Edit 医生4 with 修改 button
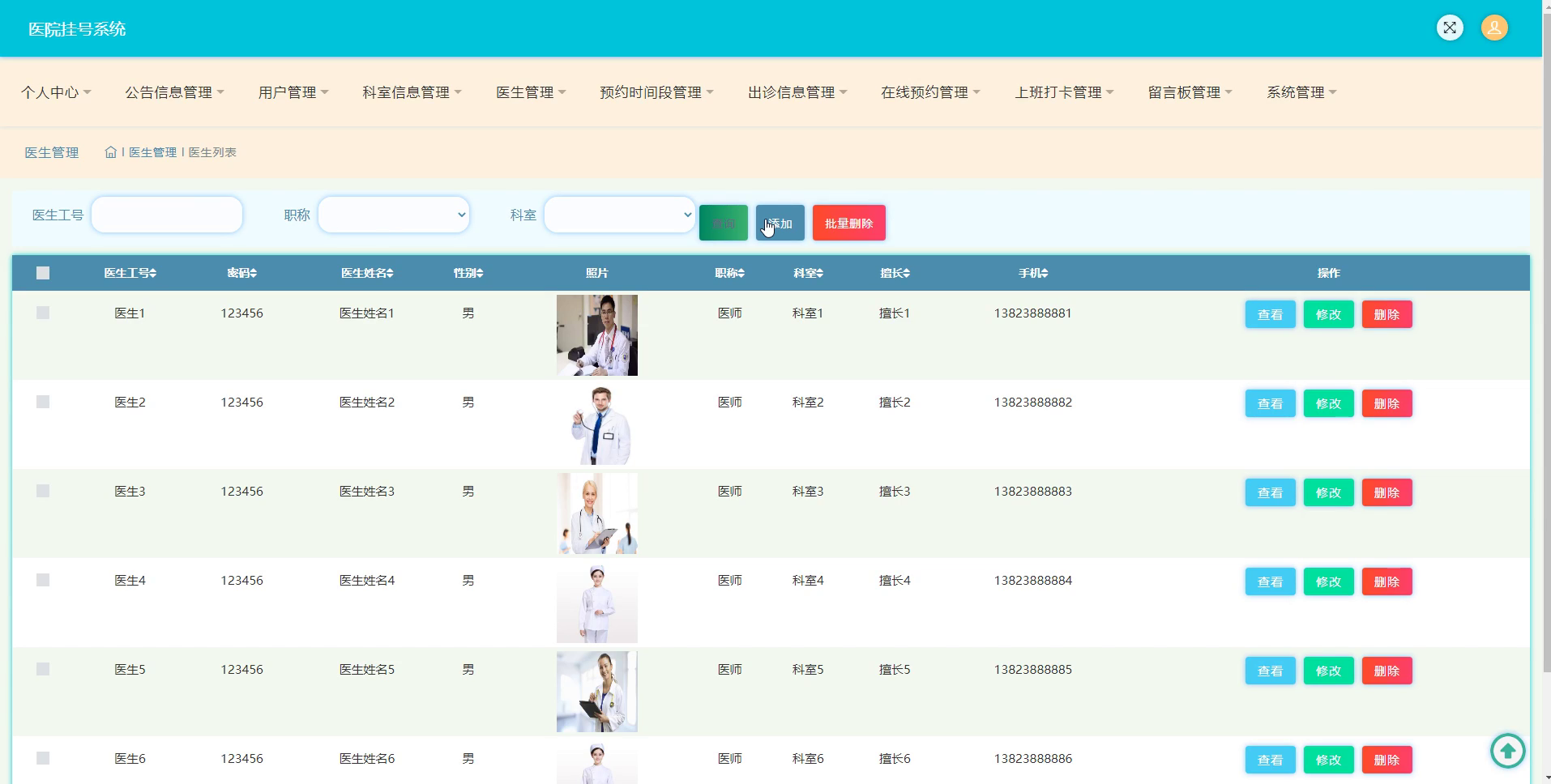 (1329, 582)
